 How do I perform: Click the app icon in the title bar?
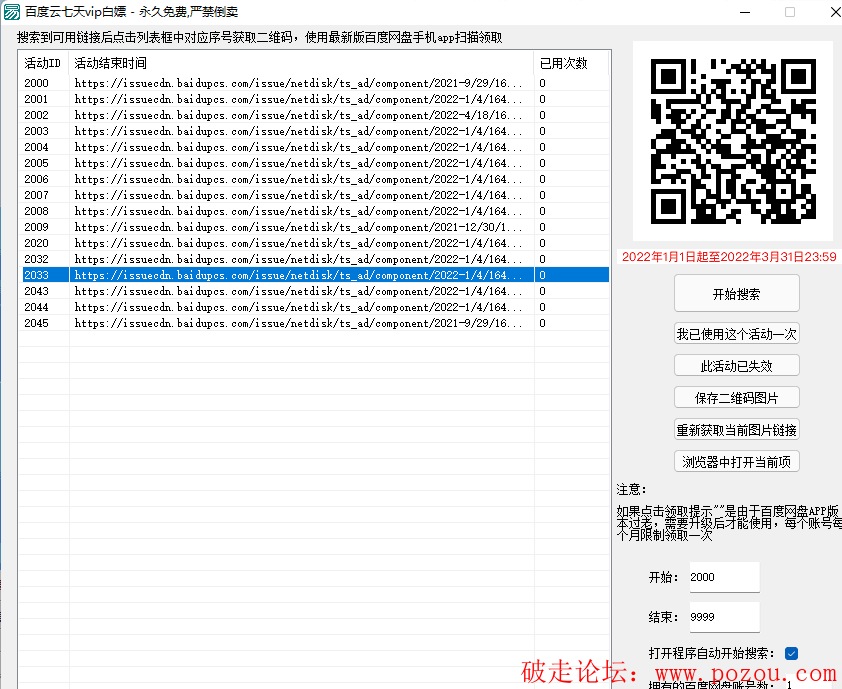[11, 12]
